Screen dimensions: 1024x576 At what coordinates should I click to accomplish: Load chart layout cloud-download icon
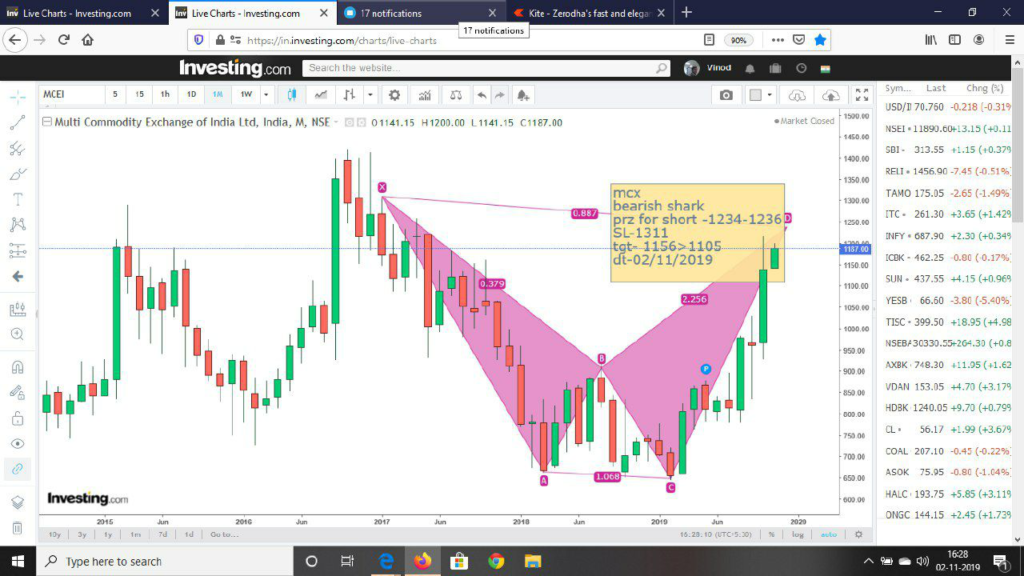click(797, 95)
